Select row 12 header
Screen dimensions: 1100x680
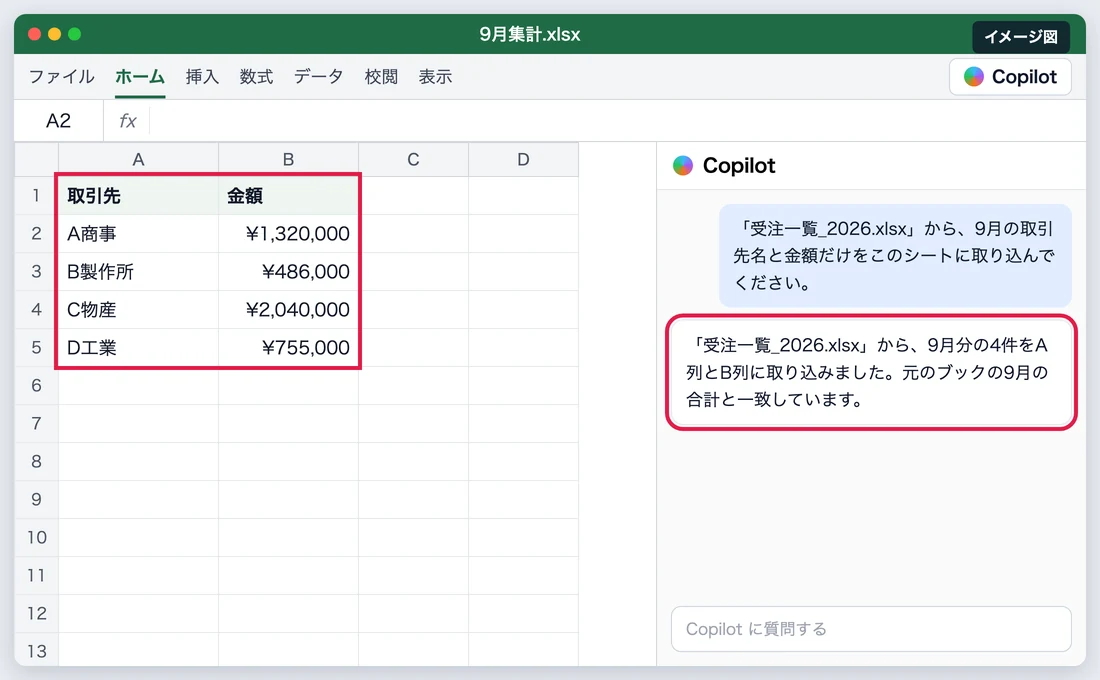pyautogui.click(x=36, y=613)
